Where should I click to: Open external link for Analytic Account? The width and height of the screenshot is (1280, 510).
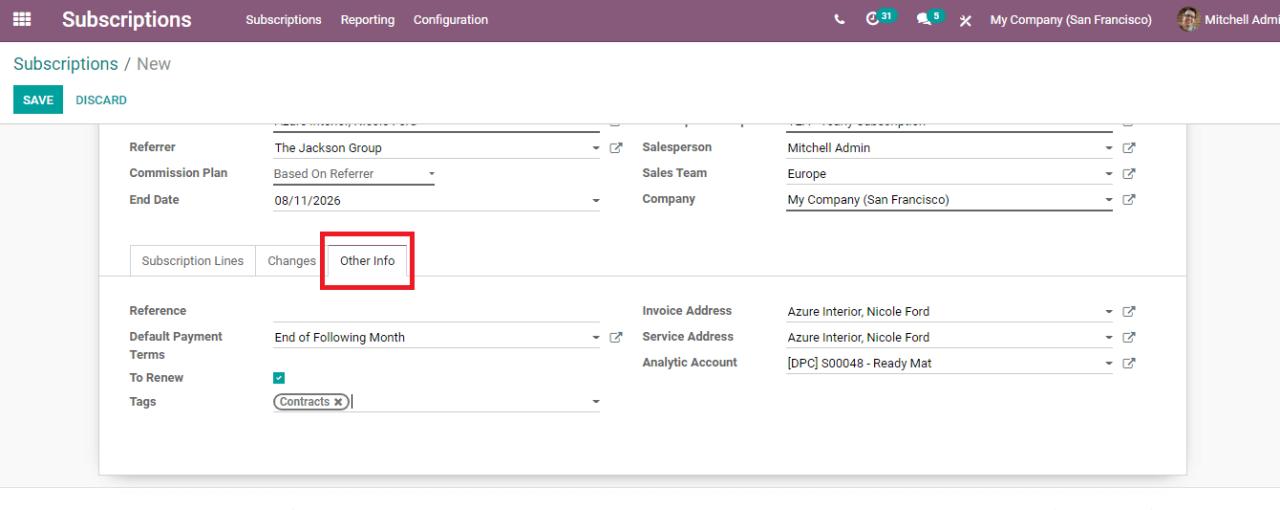pos(1128,364)
